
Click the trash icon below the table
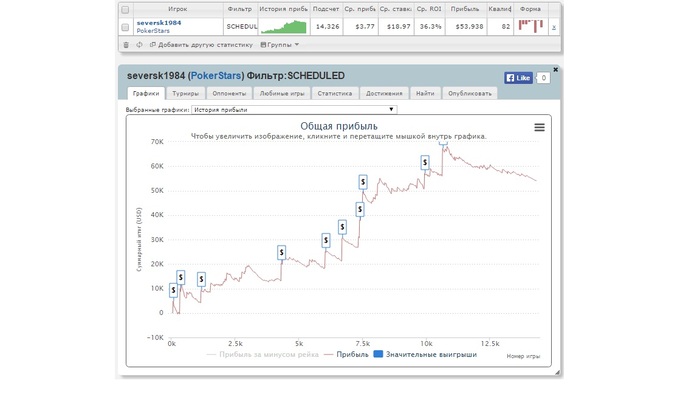click(x=126, y=45)
